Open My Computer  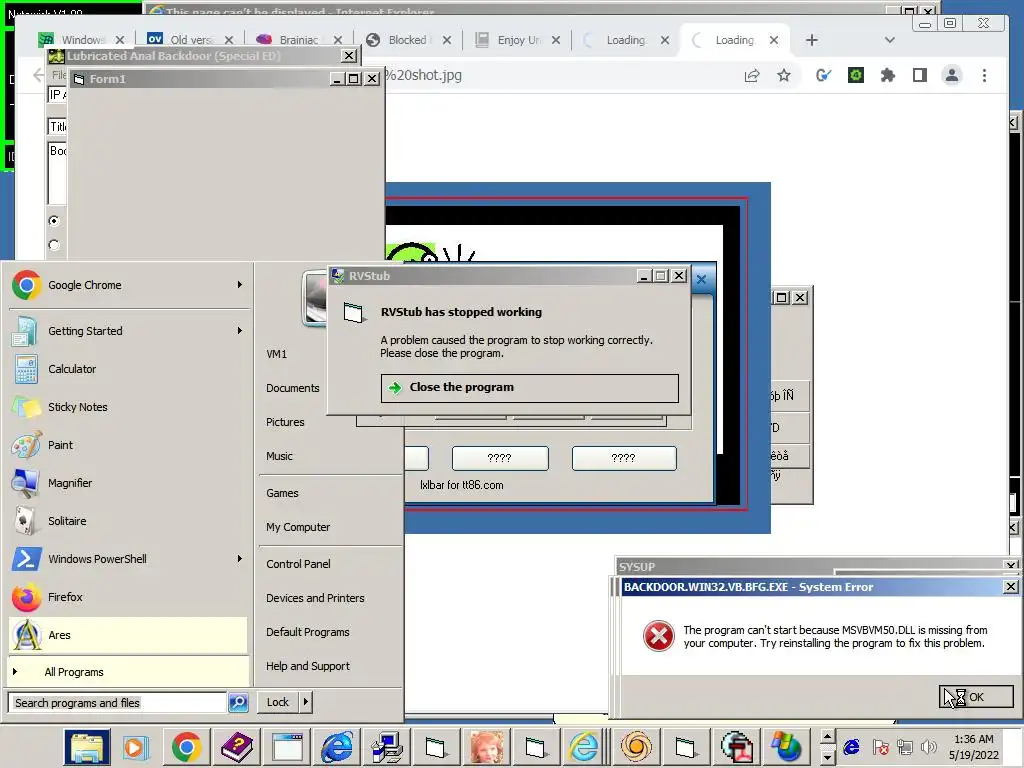tap(298, 527)
